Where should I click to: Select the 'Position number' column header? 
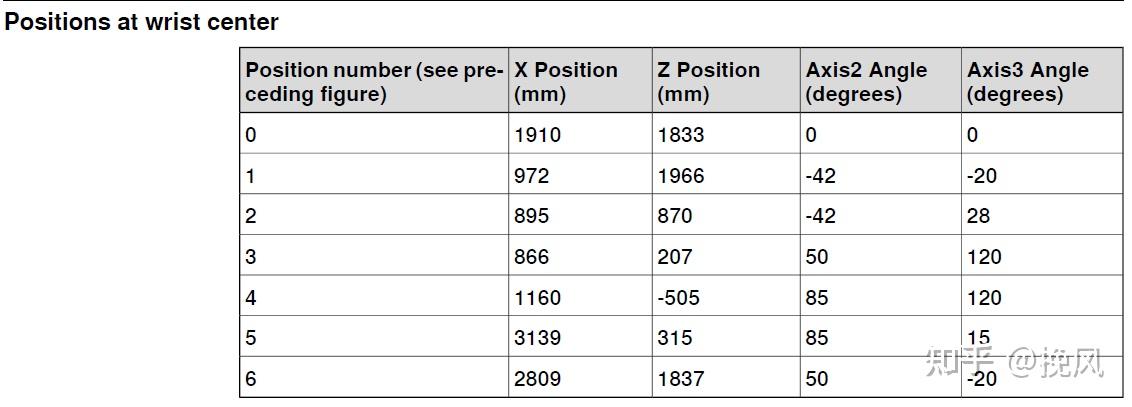click(373, 82)
